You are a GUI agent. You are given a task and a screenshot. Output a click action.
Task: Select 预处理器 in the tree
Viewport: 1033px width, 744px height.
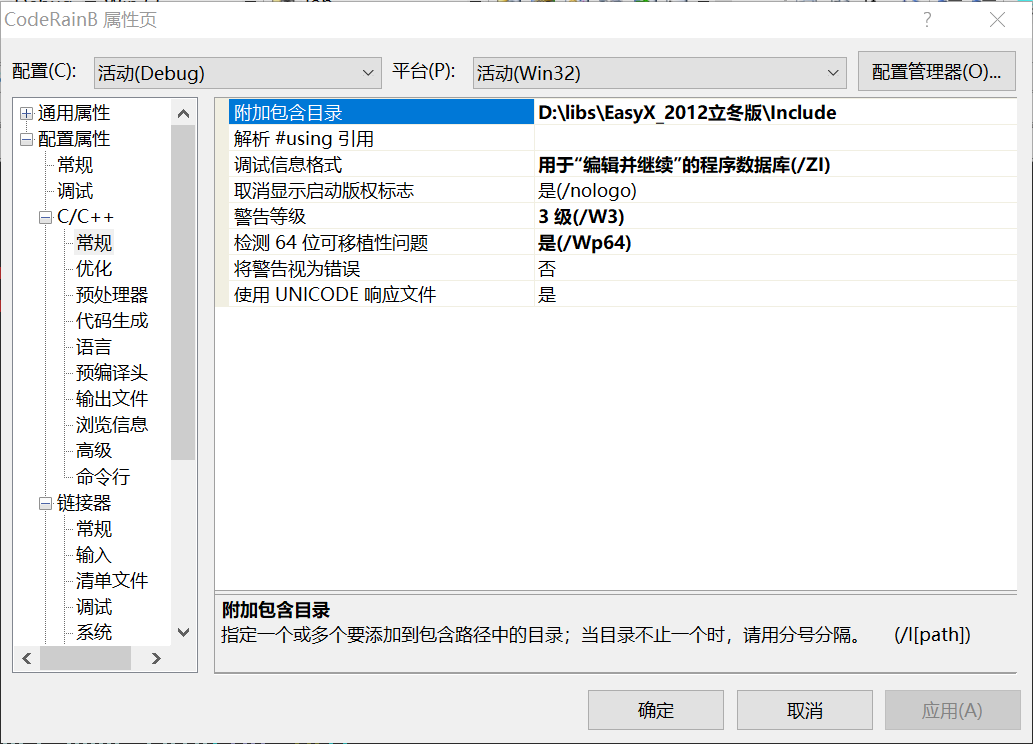112,295
